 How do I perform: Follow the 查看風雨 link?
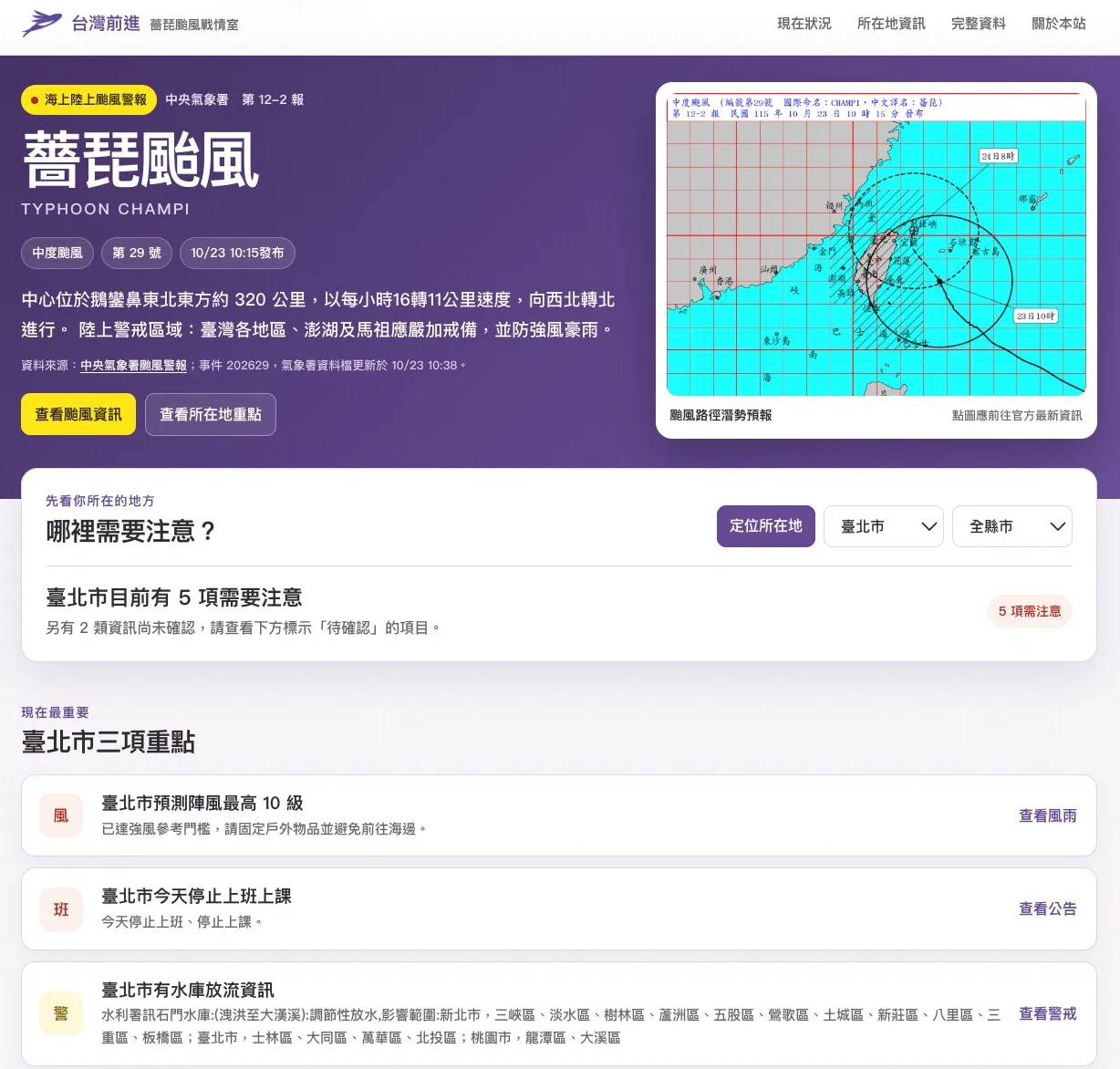(x=1047, y=815)
